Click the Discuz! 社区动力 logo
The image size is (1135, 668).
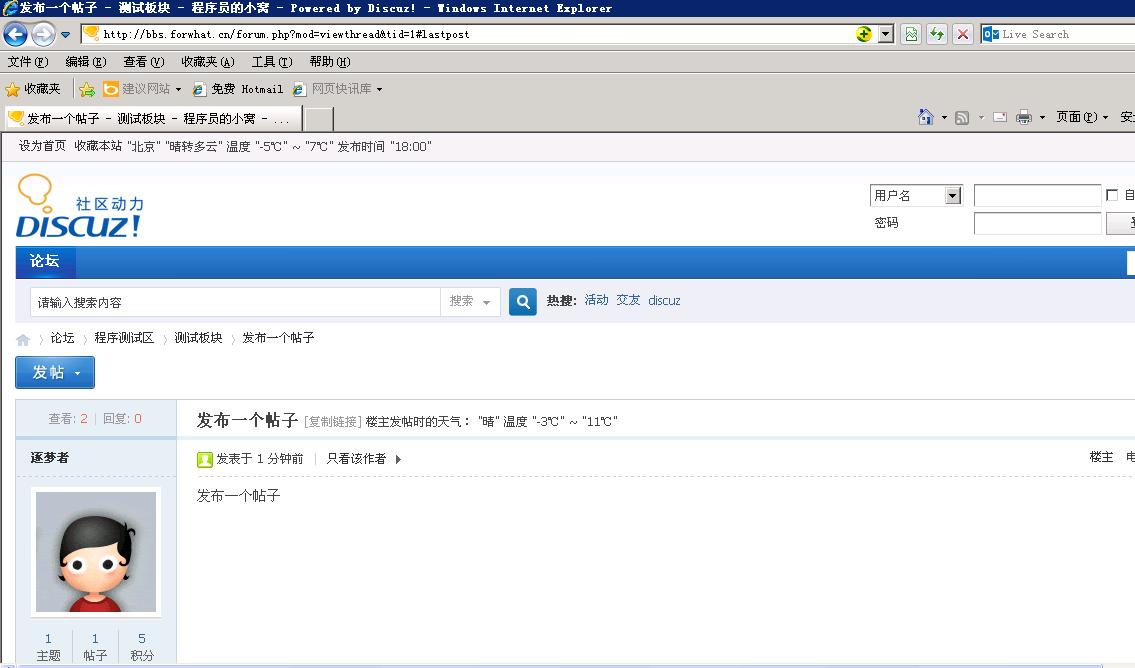point(80,206)
